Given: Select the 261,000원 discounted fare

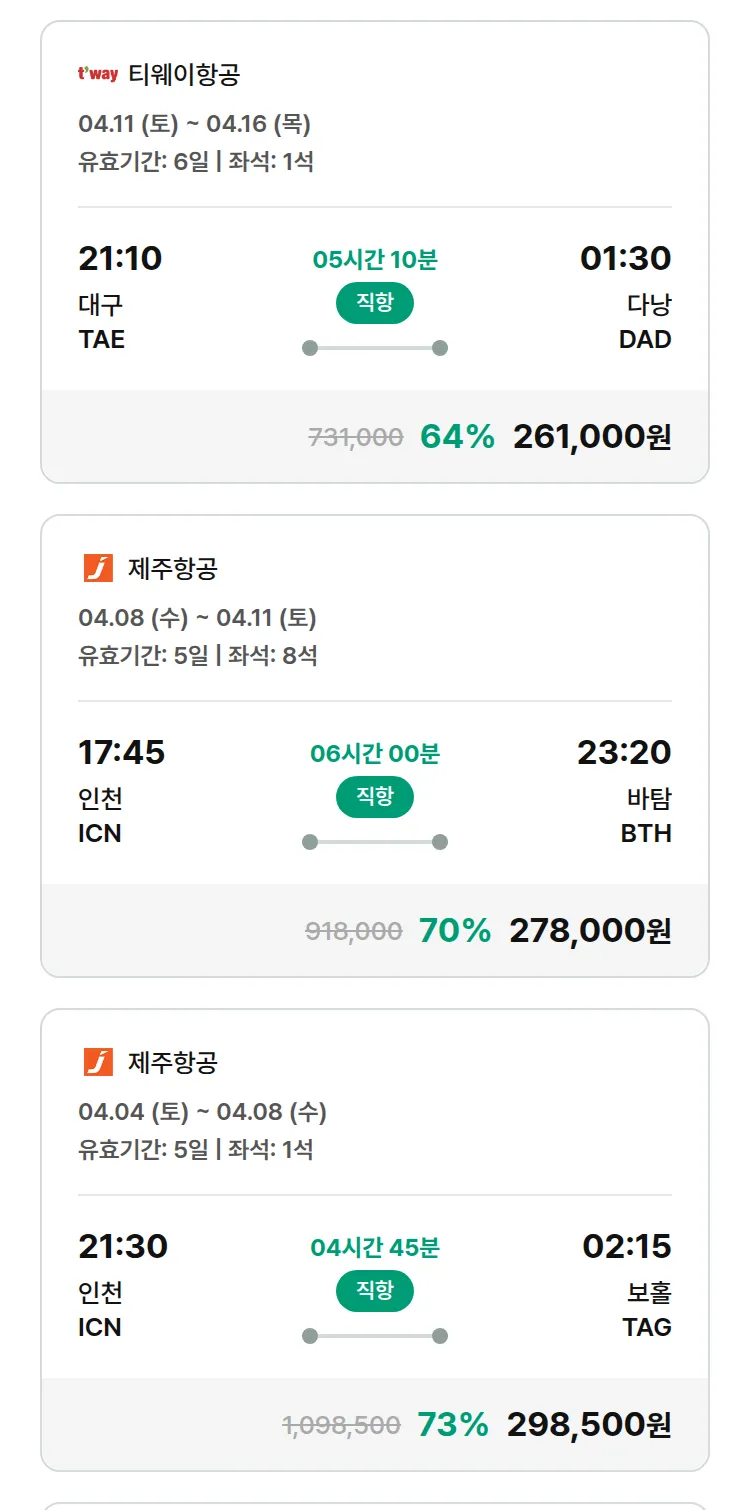Looking at the screenshot, I should tap(592, 437).
